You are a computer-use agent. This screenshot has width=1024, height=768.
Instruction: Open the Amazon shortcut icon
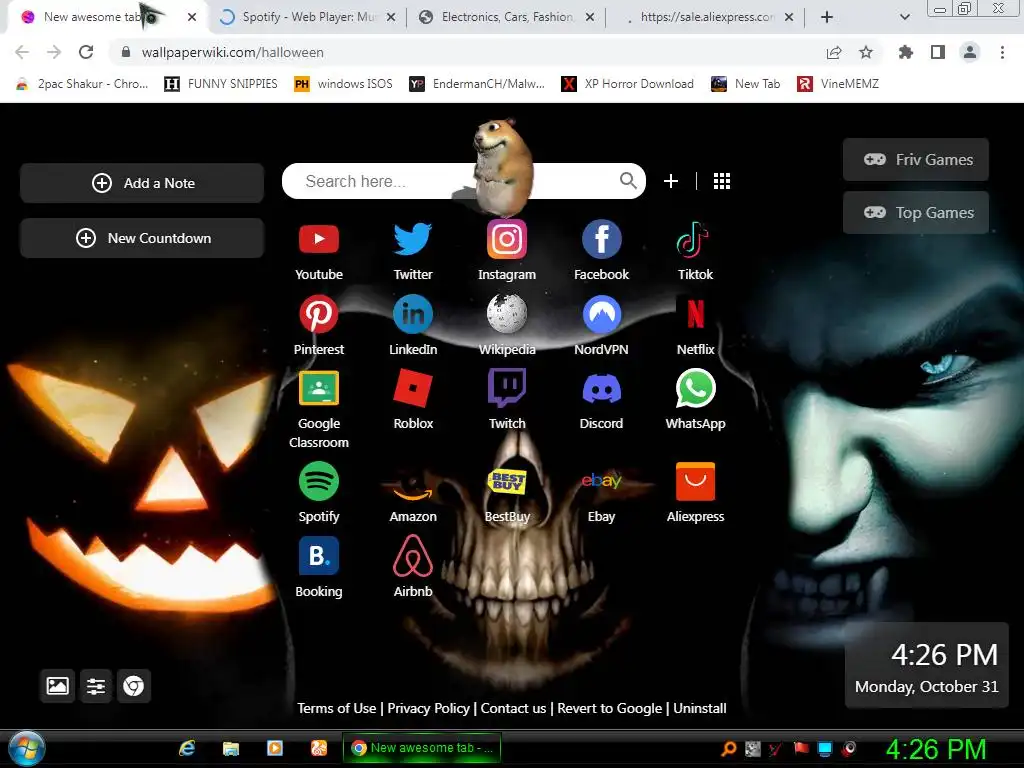pyautogui.click(x=413, y=487)
